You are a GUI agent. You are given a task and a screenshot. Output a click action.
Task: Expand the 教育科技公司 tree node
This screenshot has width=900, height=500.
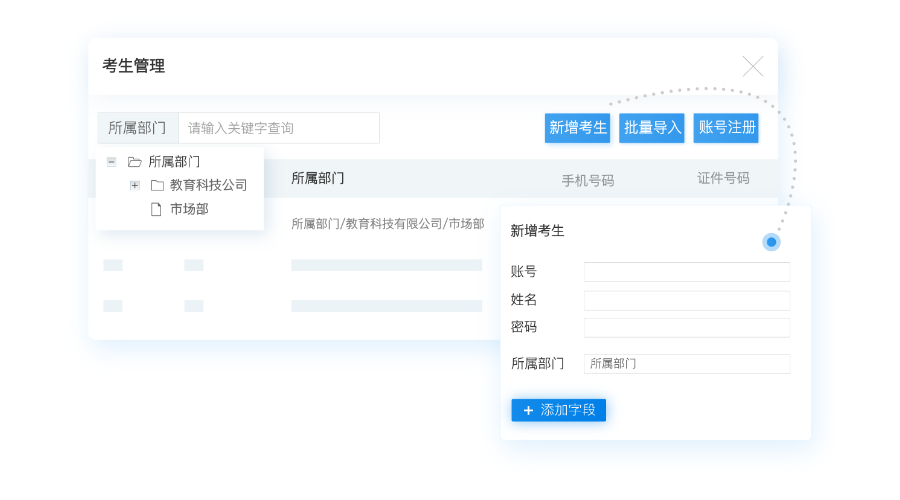[x=134, y=185]
